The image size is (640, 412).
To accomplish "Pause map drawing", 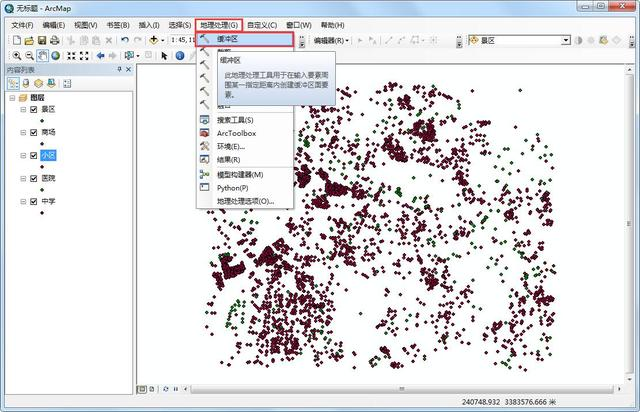I will [x=176, y=389].
